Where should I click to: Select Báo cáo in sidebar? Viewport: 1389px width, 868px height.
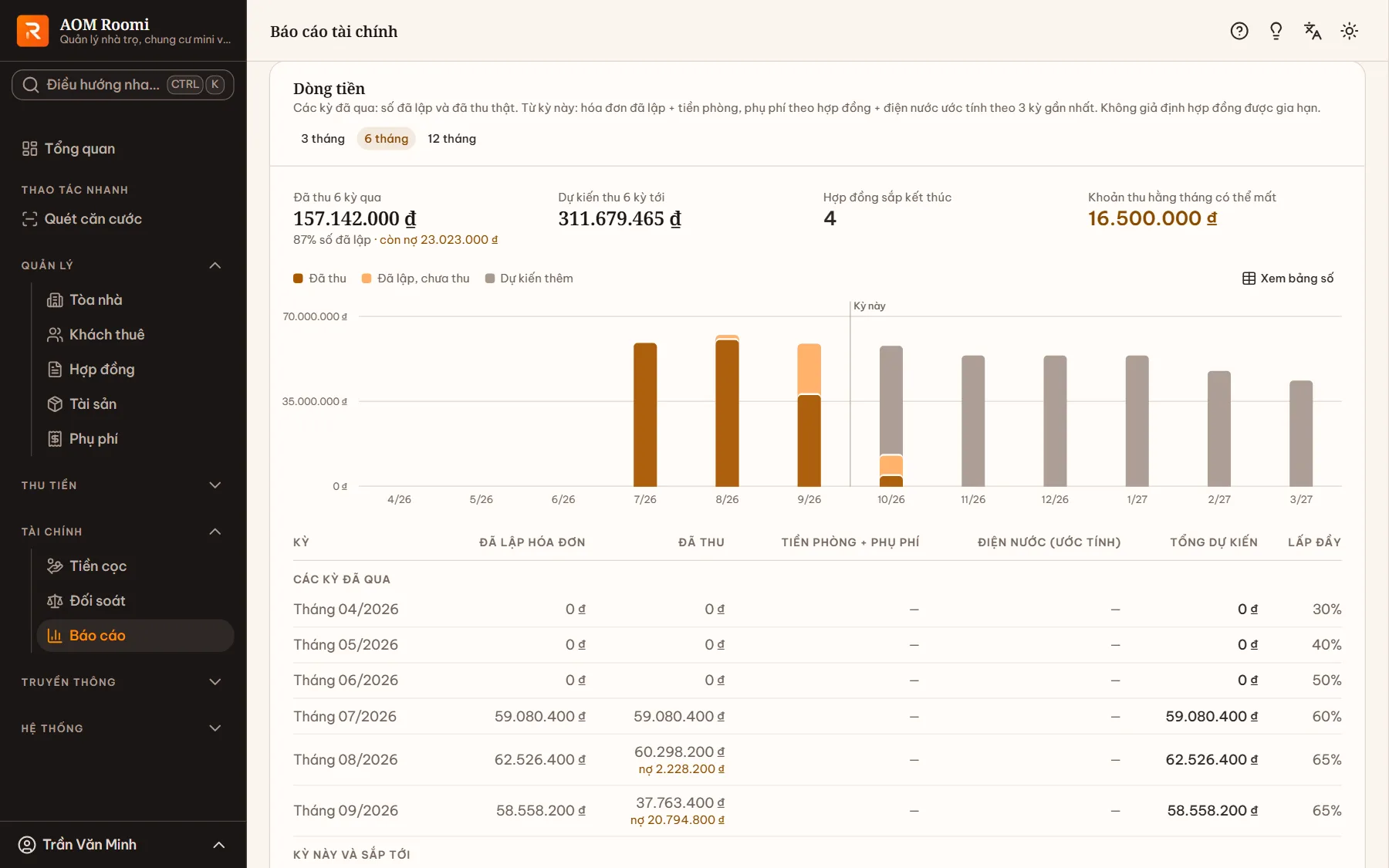click(136, 636)
